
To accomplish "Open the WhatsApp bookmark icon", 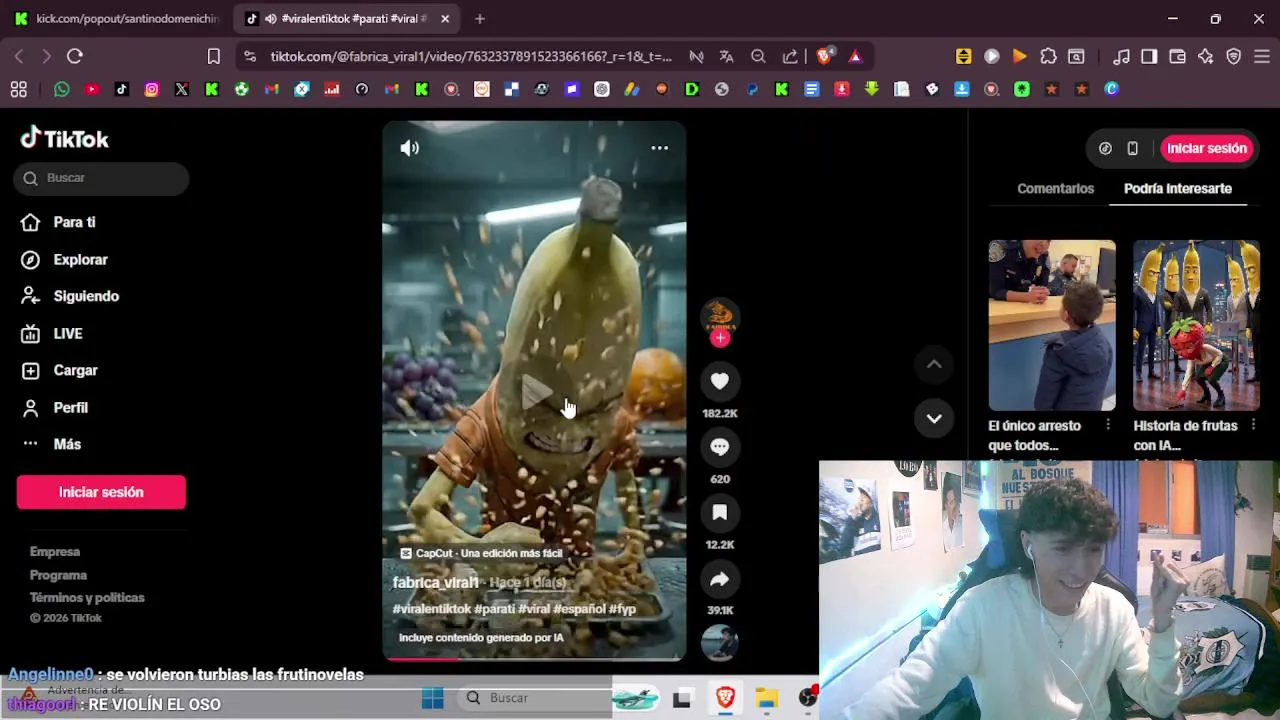I will pos(62,89).
